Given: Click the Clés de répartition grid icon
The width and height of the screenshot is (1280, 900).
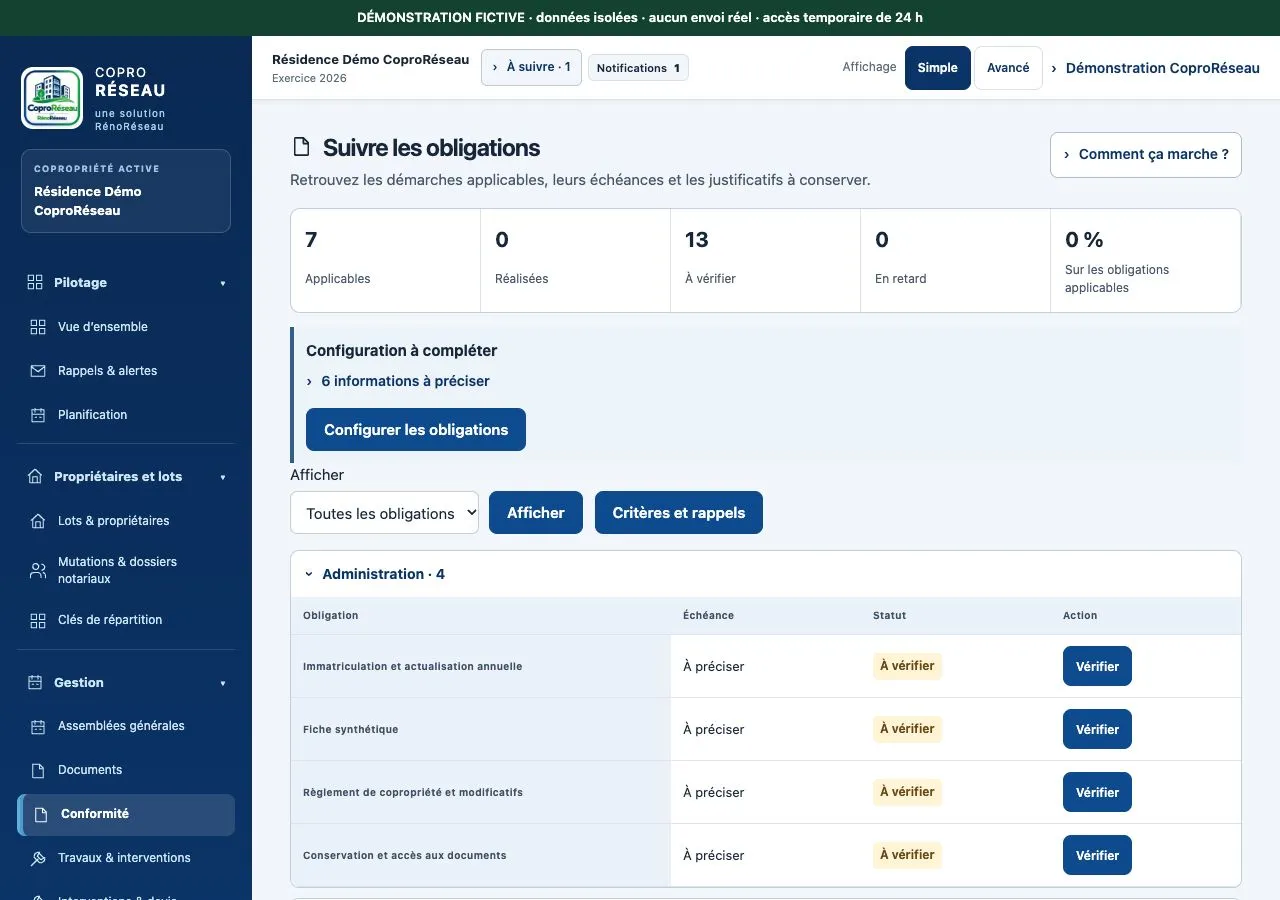Looking at the screenshot, I should [38, 620].
